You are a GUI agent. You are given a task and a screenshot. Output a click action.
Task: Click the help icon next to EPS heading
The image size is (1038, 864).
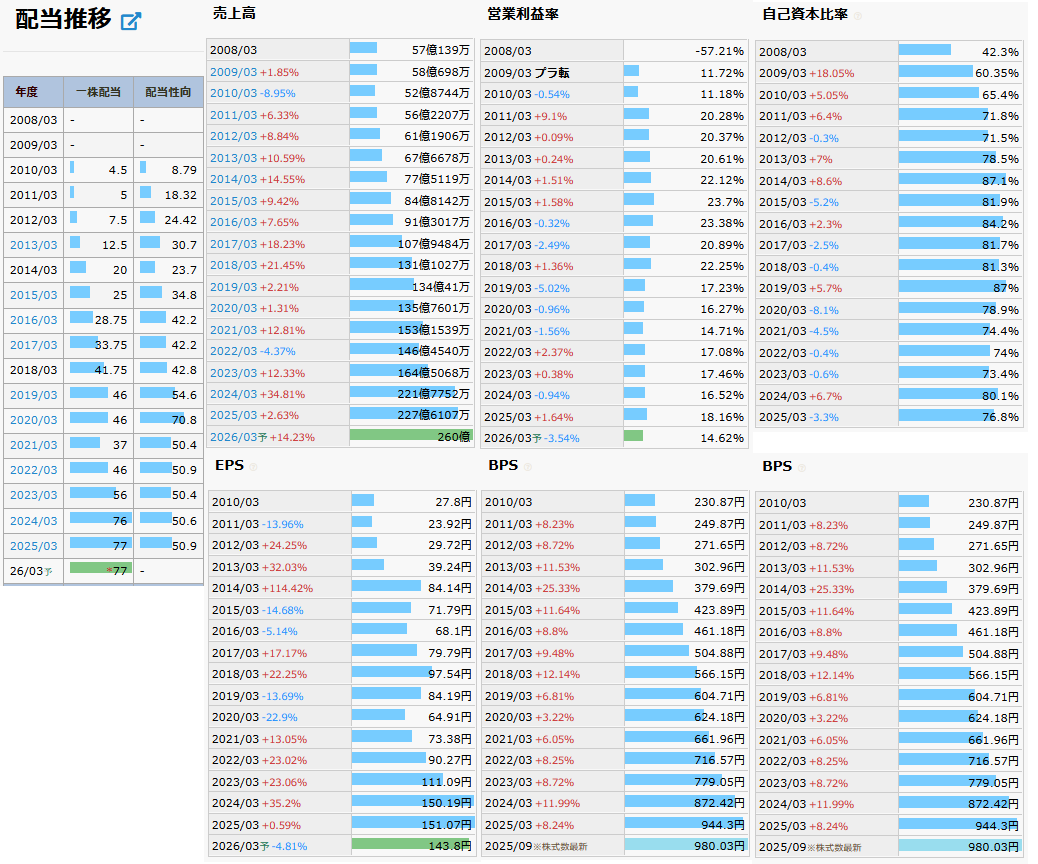[x=253, y=467]
